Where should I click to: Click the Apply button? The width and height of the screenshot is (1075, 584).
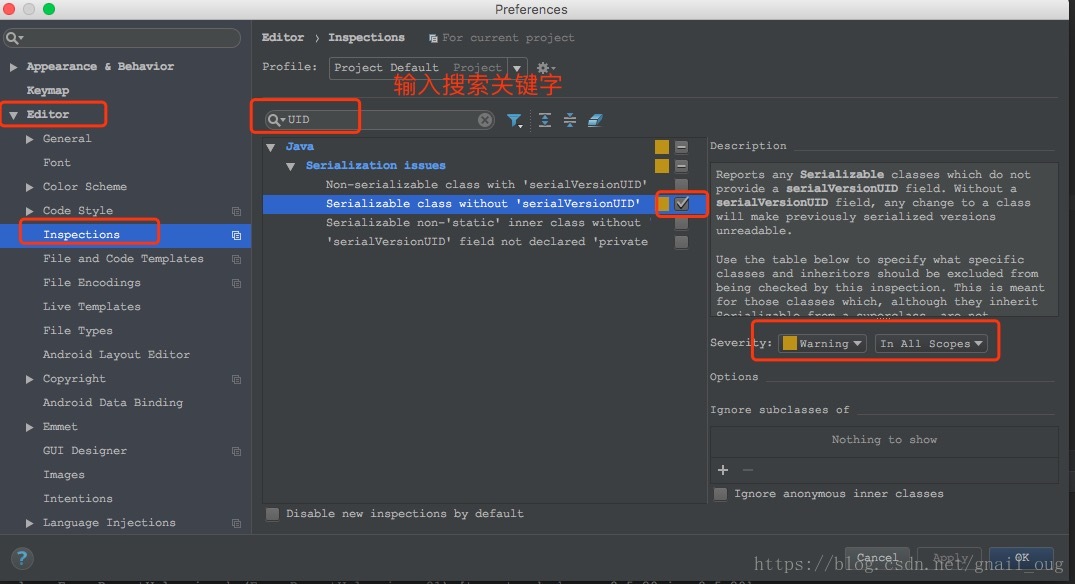[949, 558]
